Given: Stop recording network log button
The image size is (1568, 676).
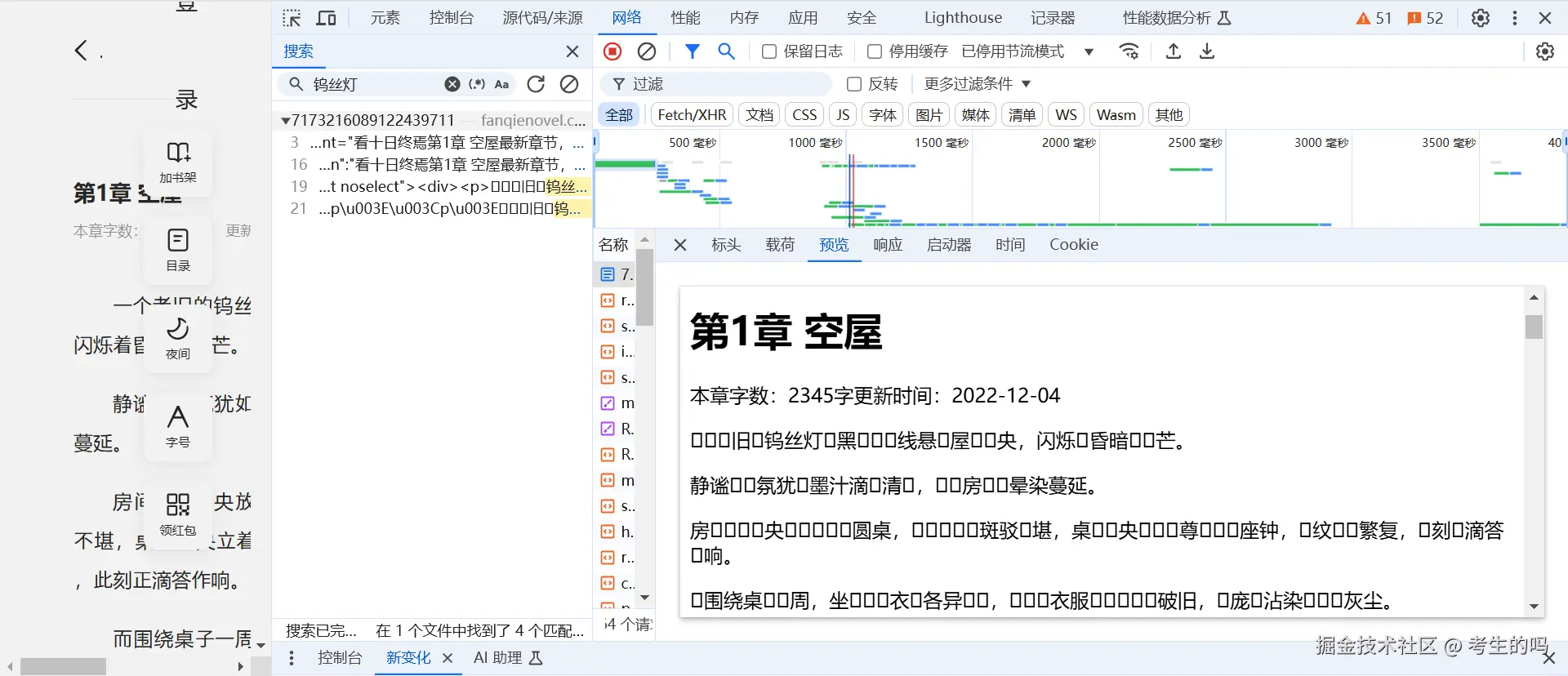Looking at the screenshot, I should pyautogui.click(x=612, y=51).
